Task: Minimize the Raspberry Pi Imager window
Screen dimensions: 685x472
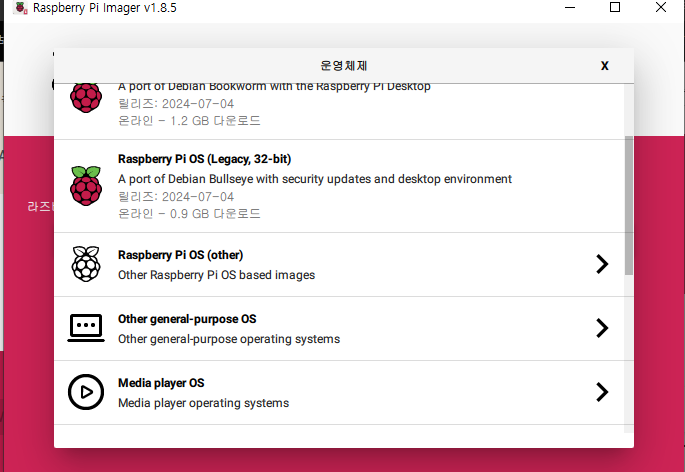Action: tap(570, 7)
